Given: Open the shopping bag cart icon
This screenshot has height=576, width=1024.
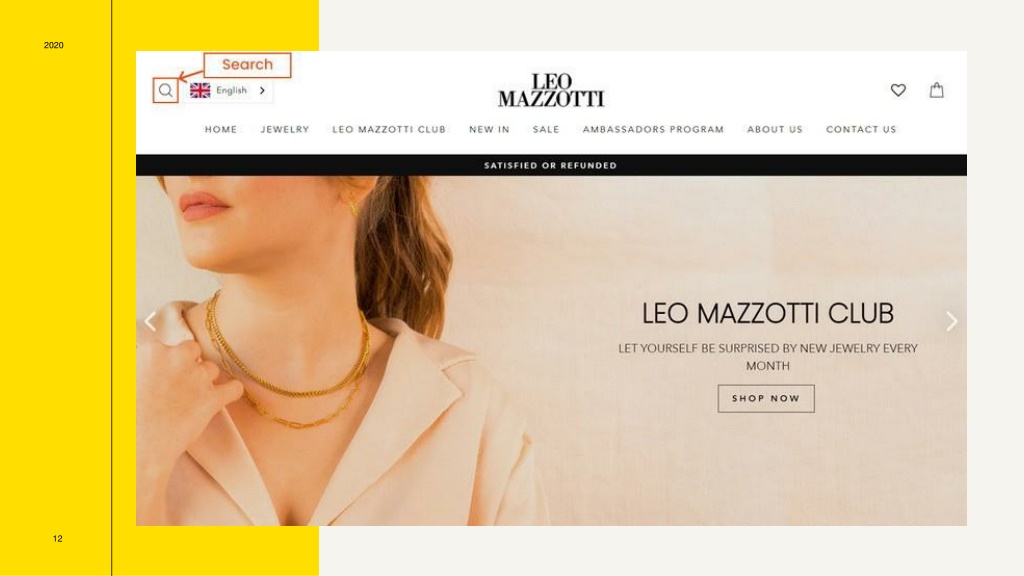Looking at the screenshot, I should (x=936, y=90).
